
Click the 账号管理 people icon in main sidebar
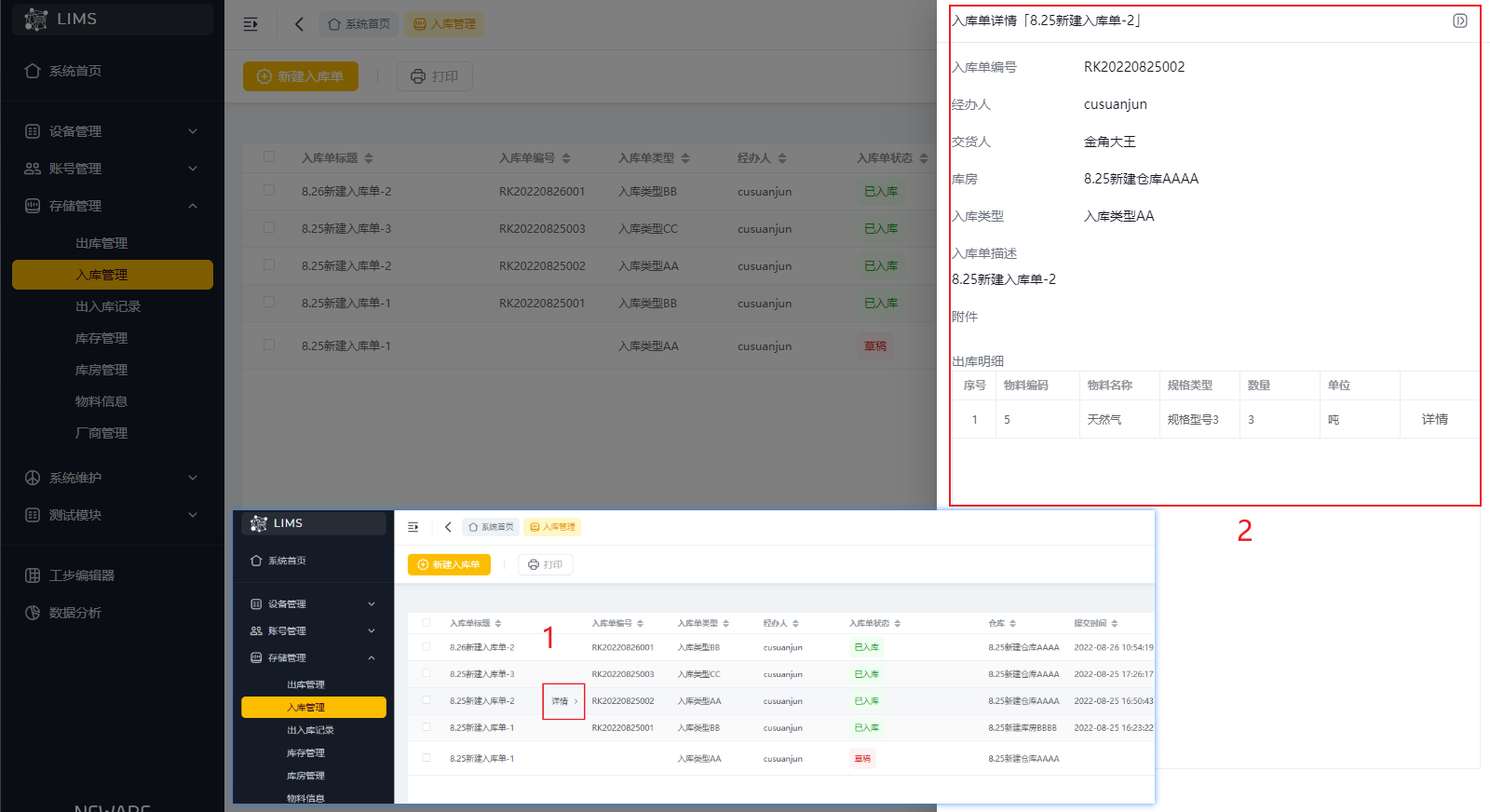click(x=33, y=169)
